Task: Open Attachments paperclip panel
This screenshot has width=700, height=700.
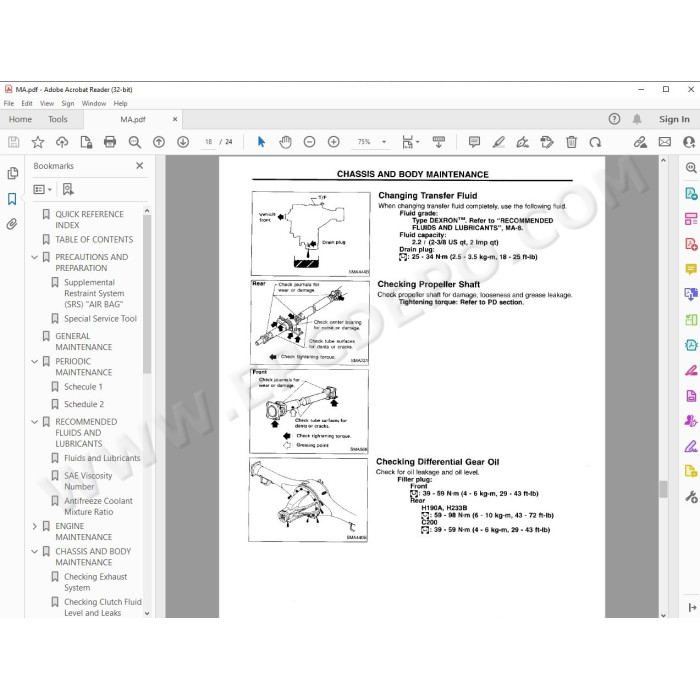Action: (x=12, y=224)
